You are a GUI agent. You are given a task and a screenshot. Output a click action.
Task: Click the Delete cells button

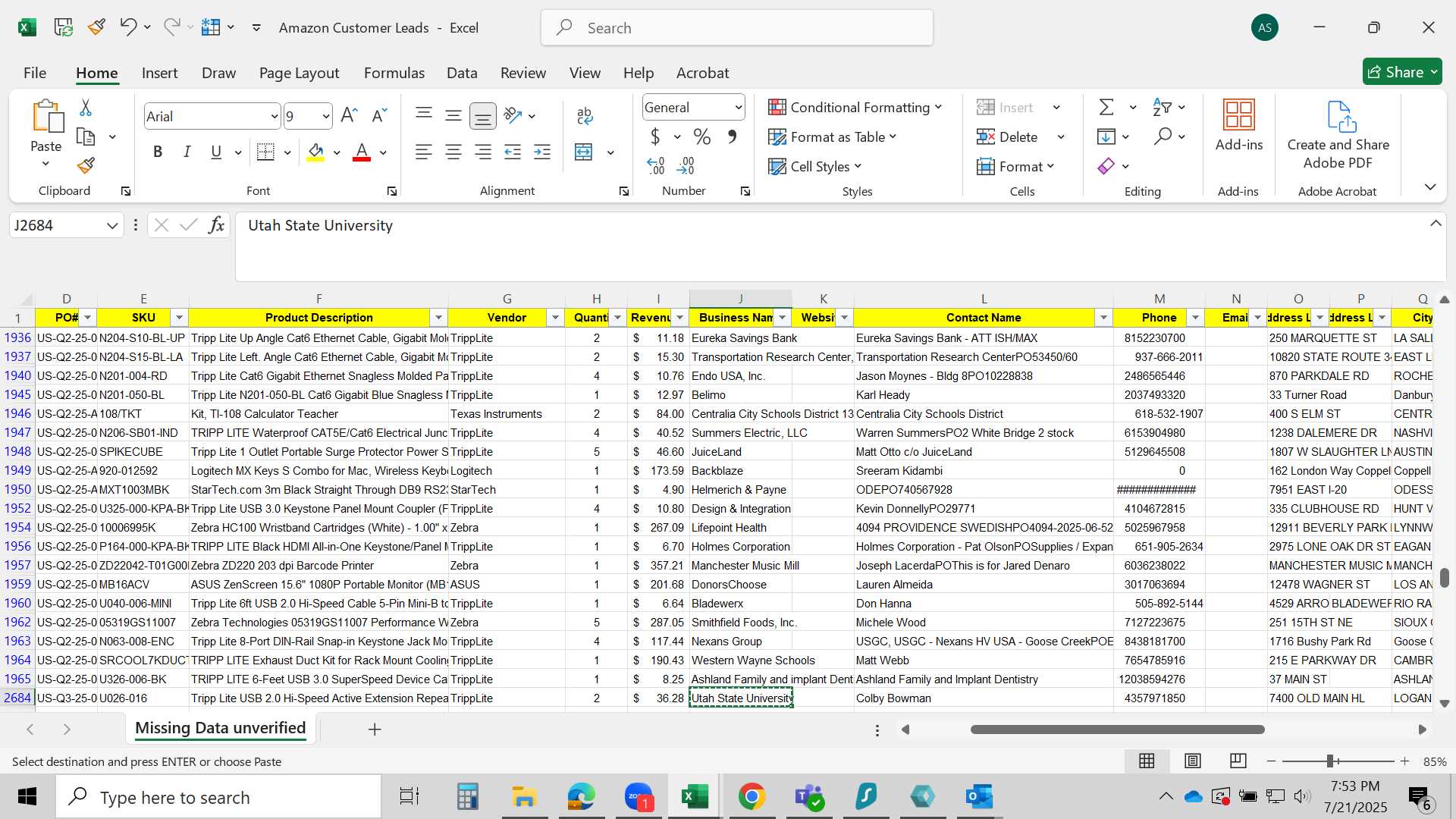[1008, 136]
